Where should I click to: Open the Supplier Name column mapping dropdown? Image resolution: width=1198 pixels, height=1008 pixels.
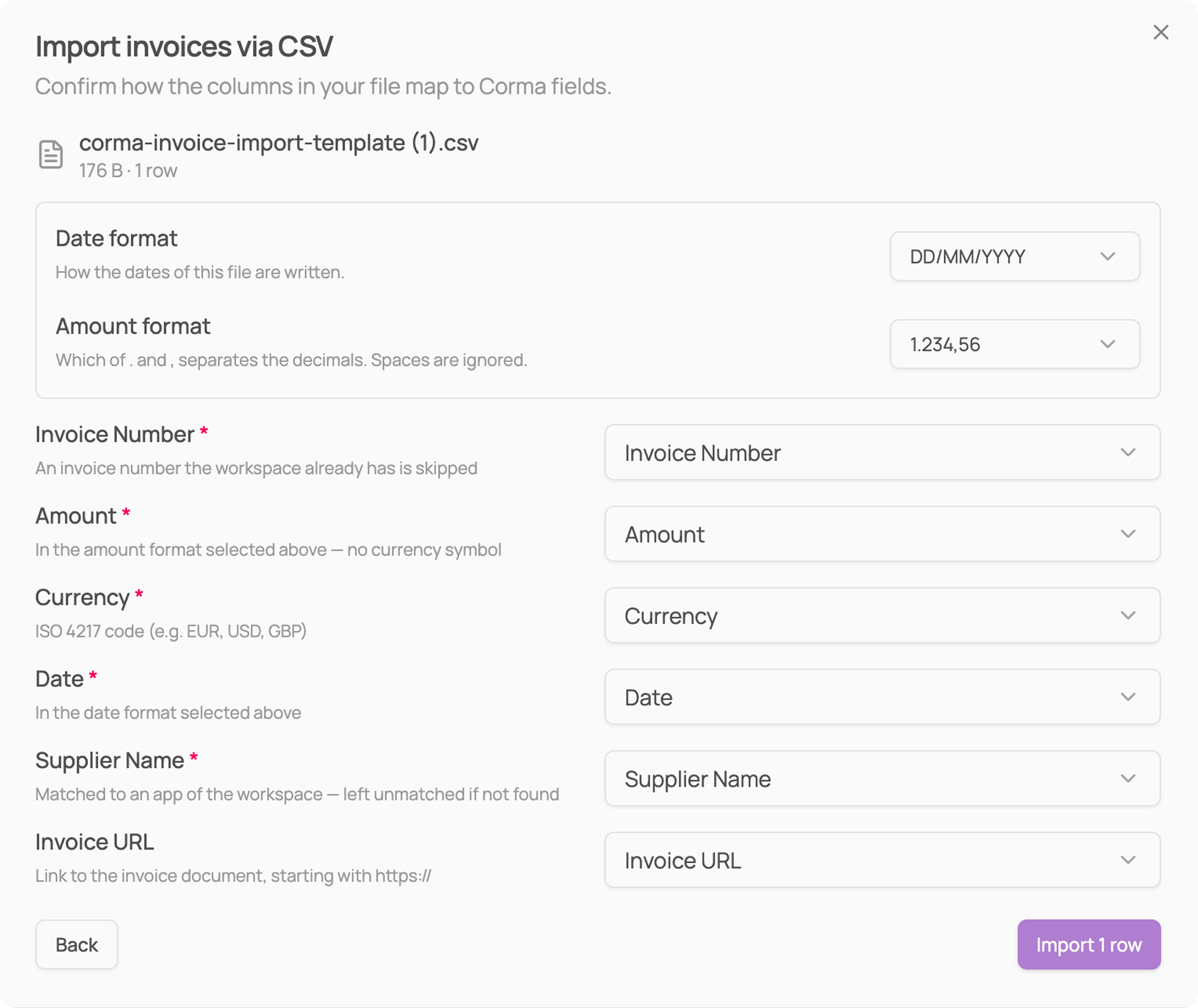882,778
